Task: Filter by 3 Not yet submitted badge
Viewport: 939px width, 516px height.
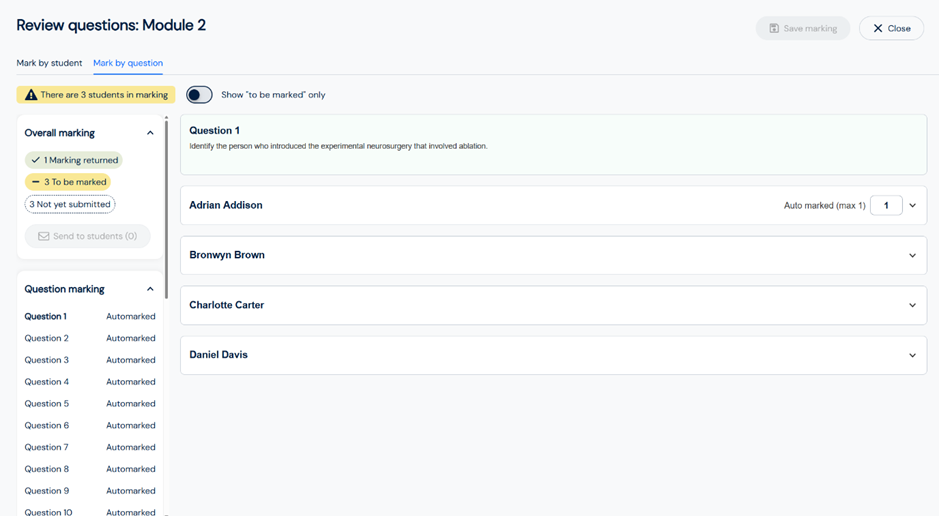Action: pos(70,204)
